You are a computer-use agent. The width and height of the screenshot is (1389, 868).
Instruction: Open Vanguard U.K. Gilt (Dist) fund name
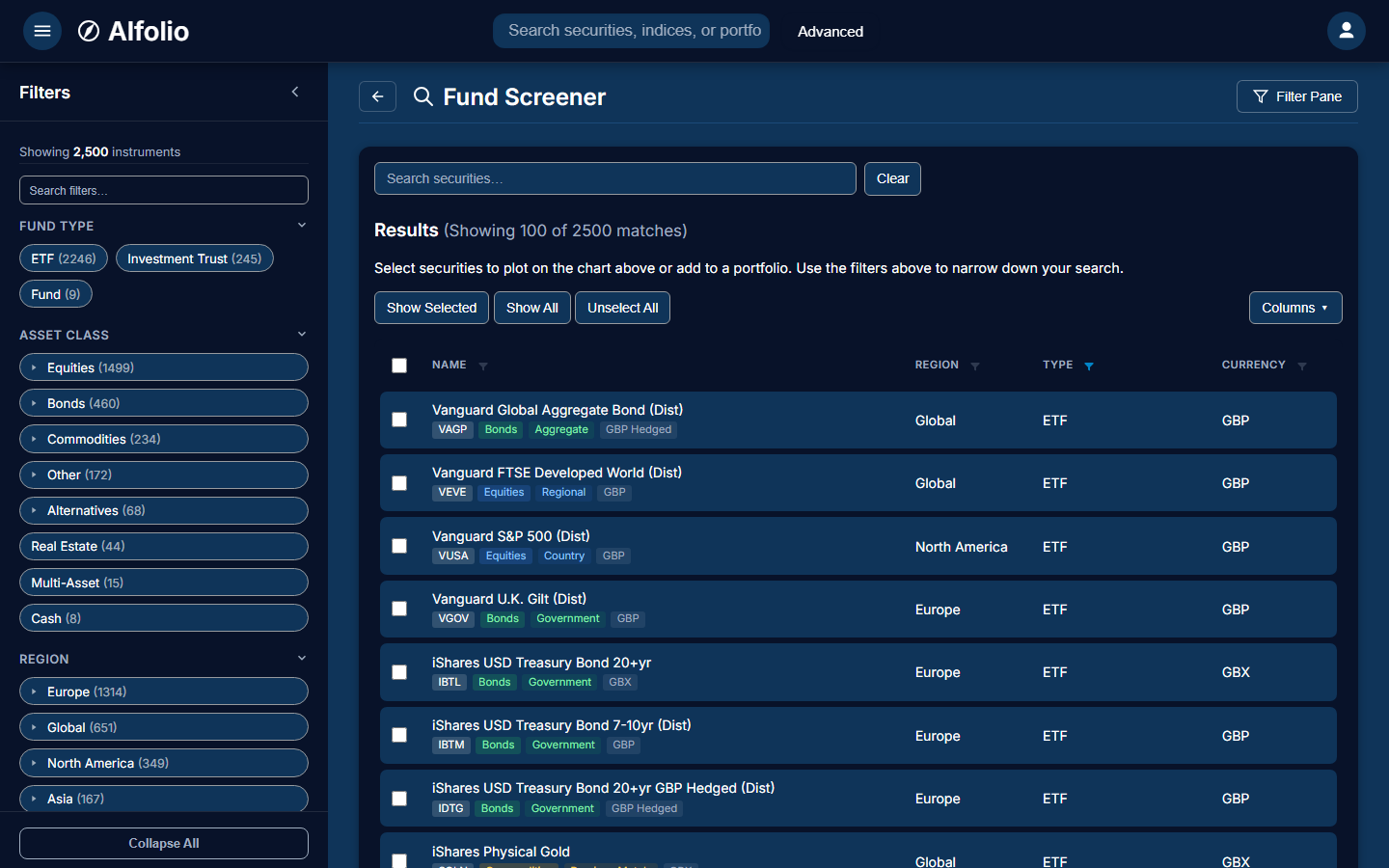(509, 599)
